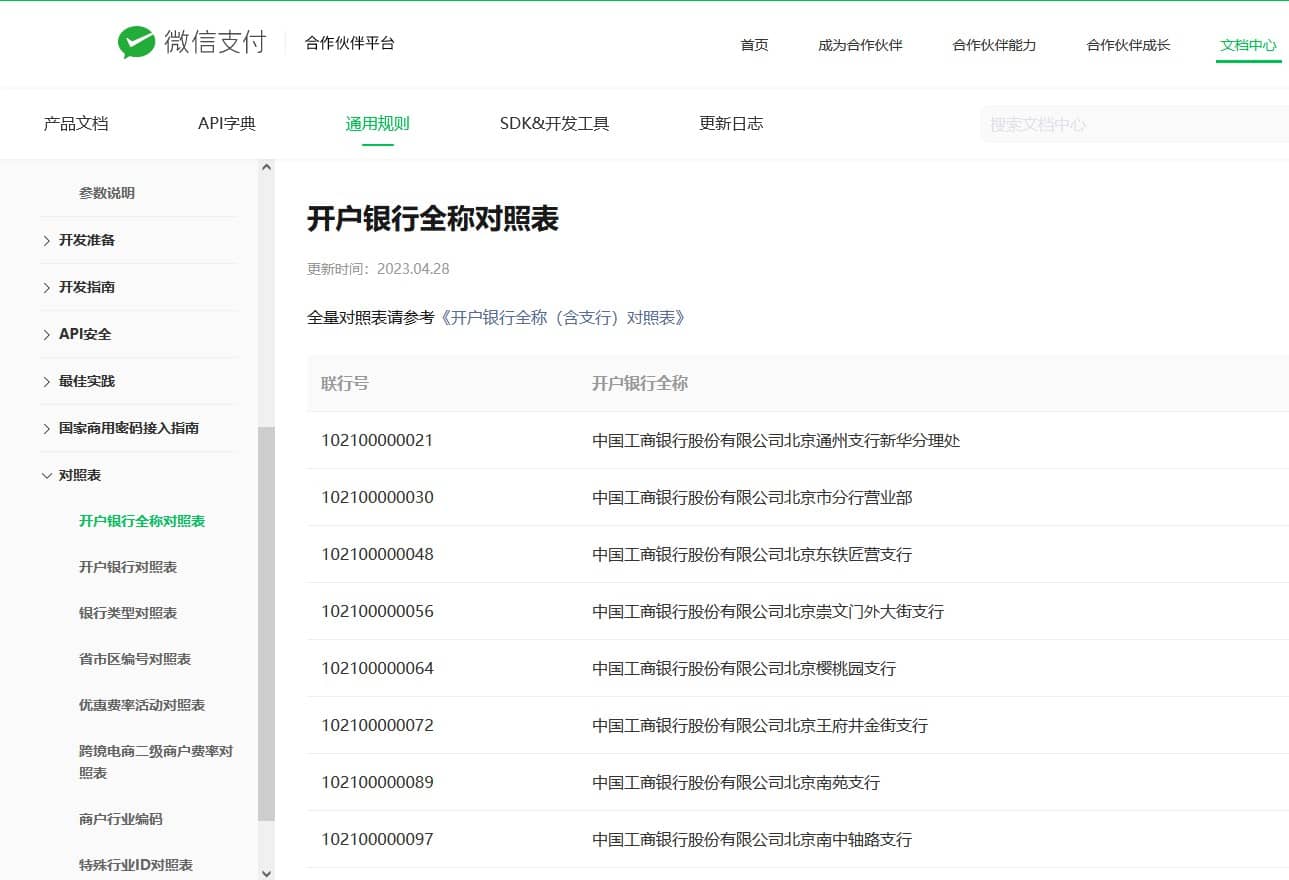Open the 更新日志 tab
This screenshot has height=880, width=1289.
coord(731,124)
